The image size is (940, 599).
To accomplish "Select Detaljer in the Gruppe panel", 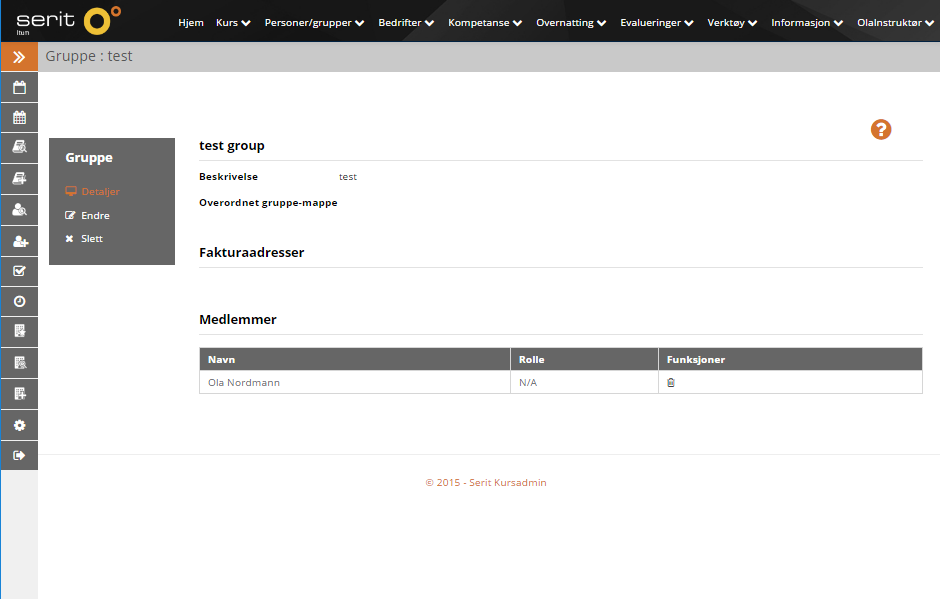I will [x=100, y=191].
